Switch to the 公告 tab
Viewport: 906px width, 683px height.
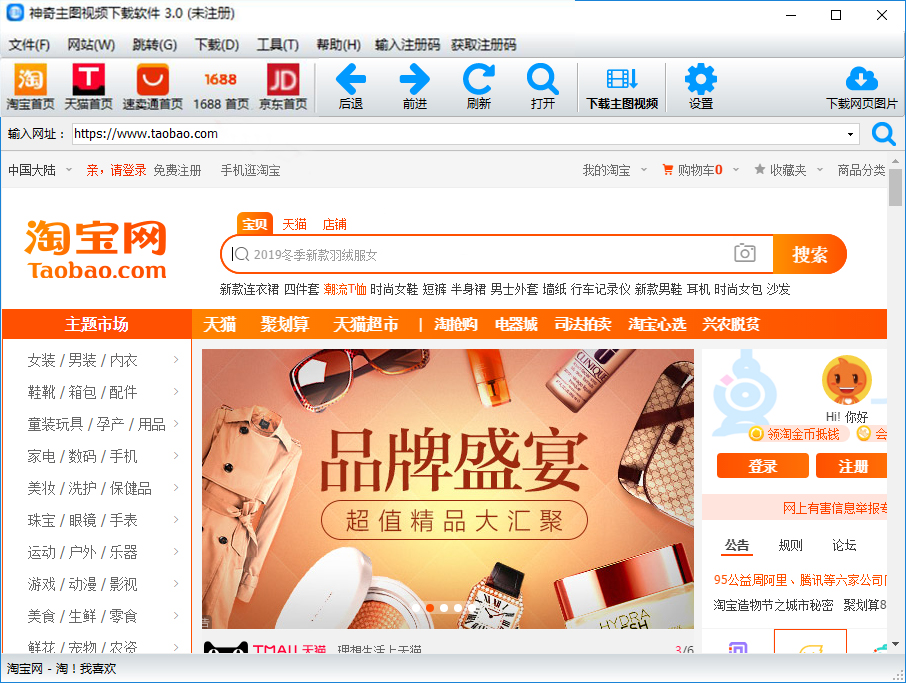(x=737, y=545)
